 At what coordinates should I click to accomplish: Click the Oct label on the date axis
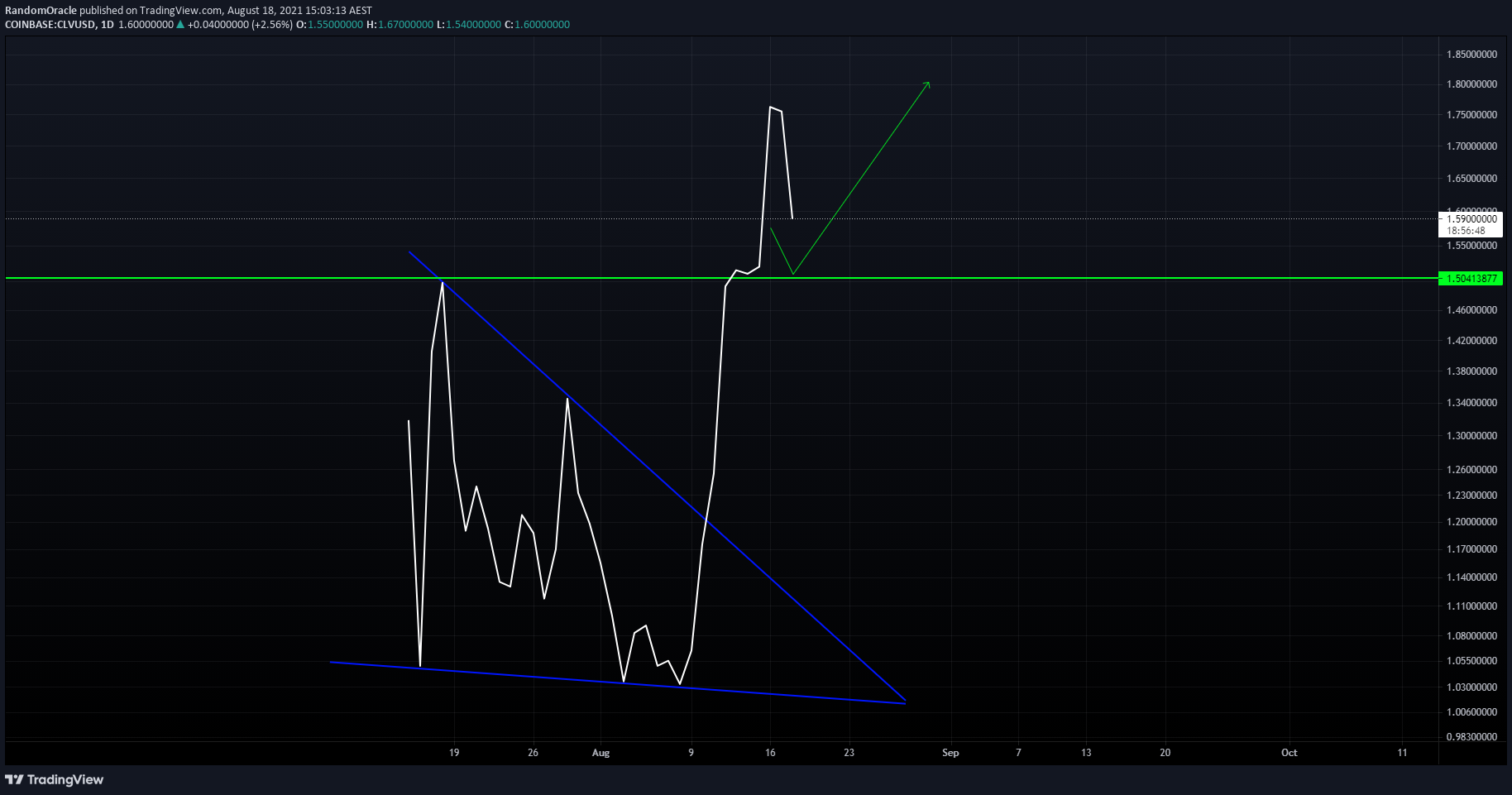coord(1289,753)
